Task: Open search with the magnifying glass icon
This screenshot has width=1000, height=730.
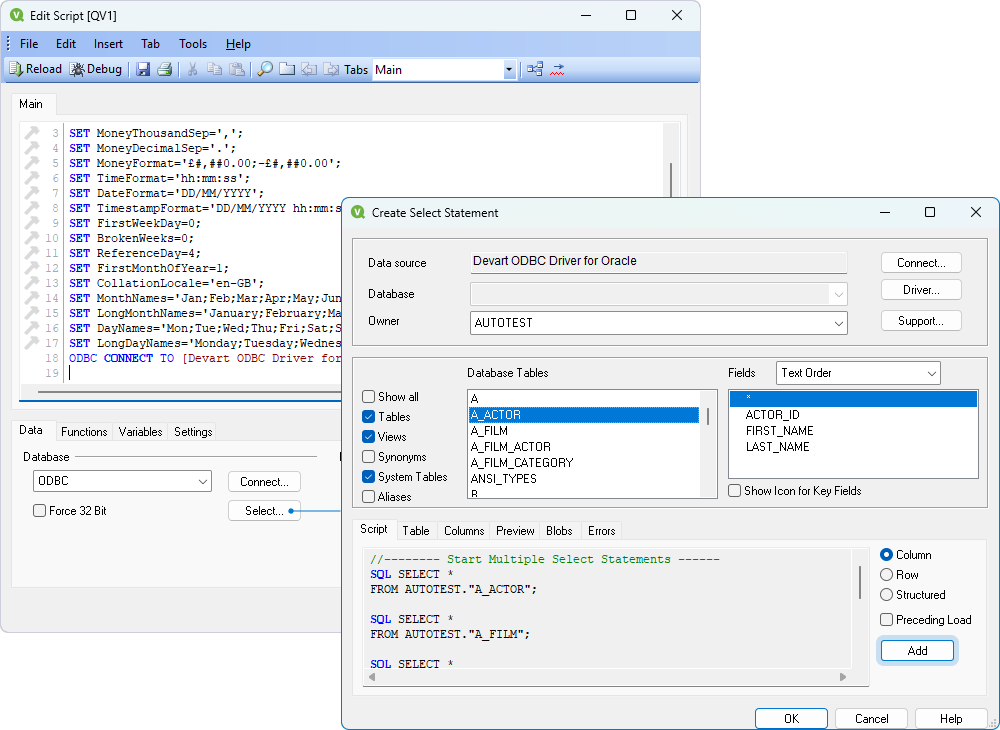Action: (265, 70)
